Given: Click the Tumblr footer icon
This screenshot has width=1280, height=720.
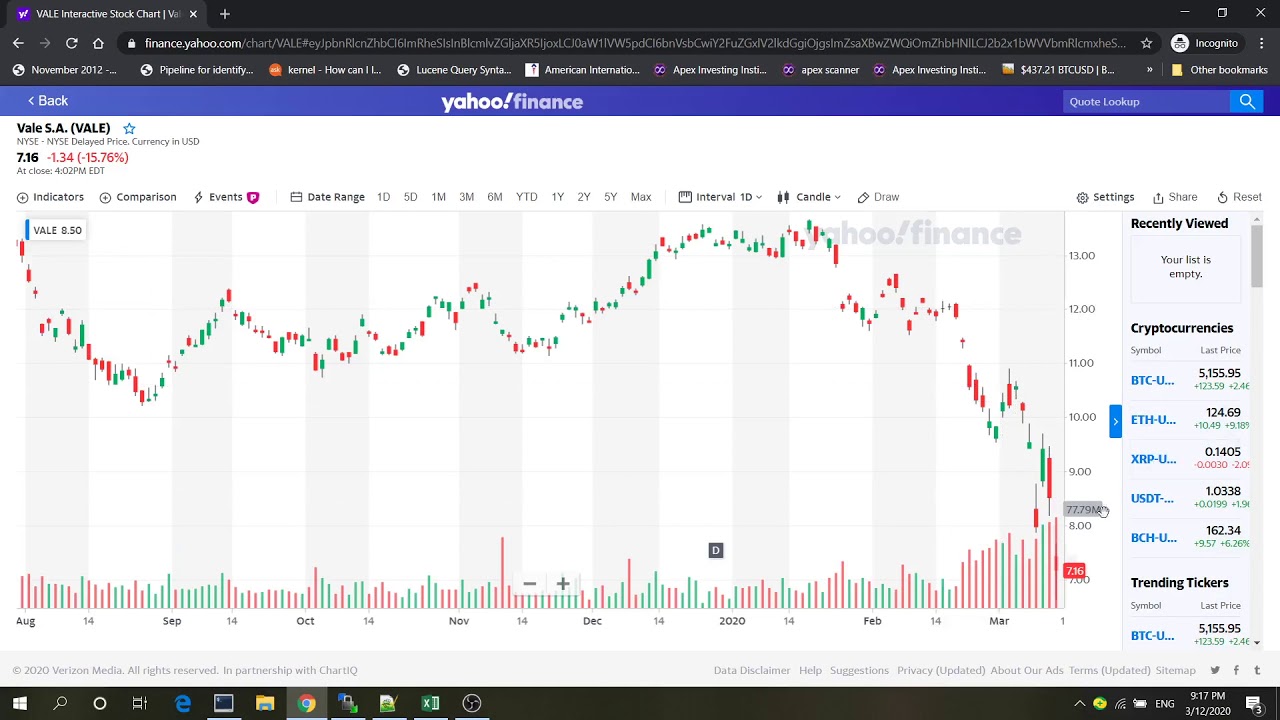Looking at the screenshot, I should click(x=1257, y=670).
